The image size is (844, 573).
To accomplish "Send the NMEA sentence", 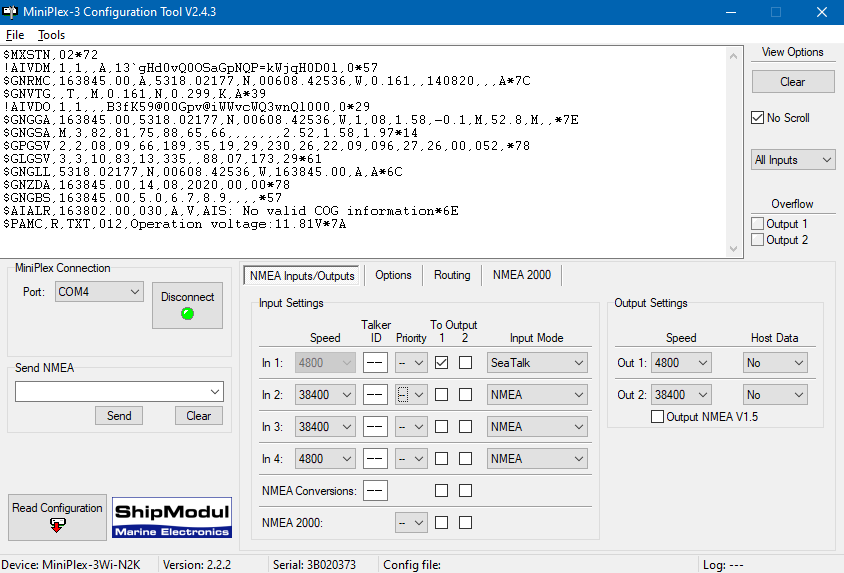I will [x=119, y=415].
